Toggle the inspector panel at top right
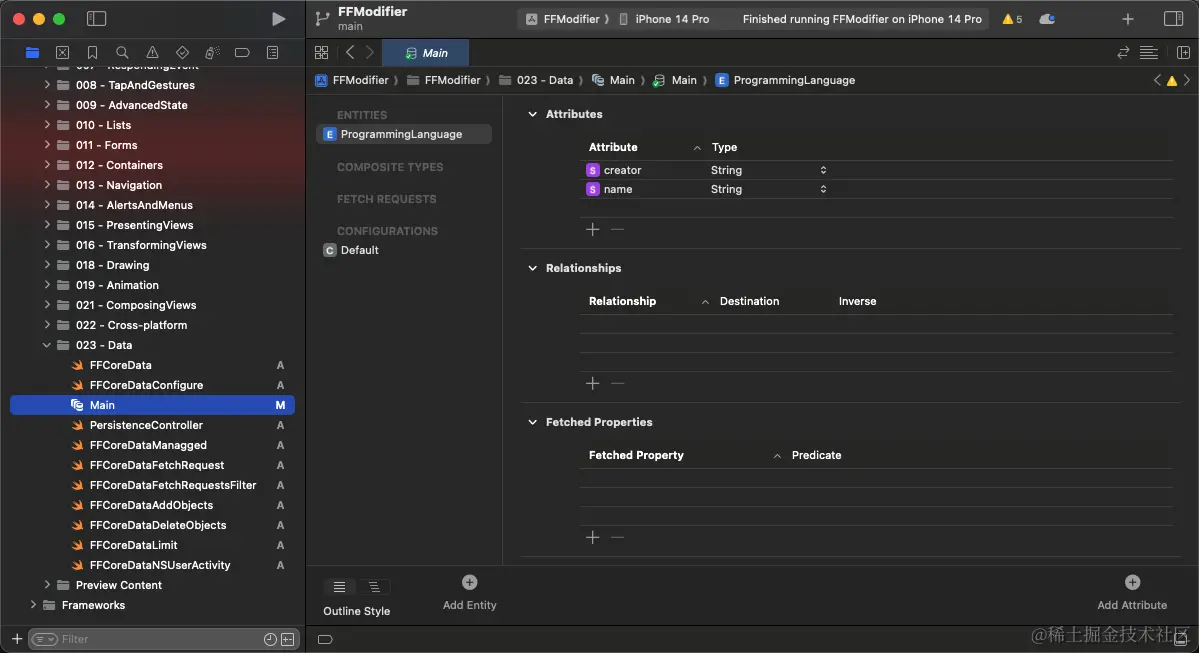1199x653 pixels. 1173,19
